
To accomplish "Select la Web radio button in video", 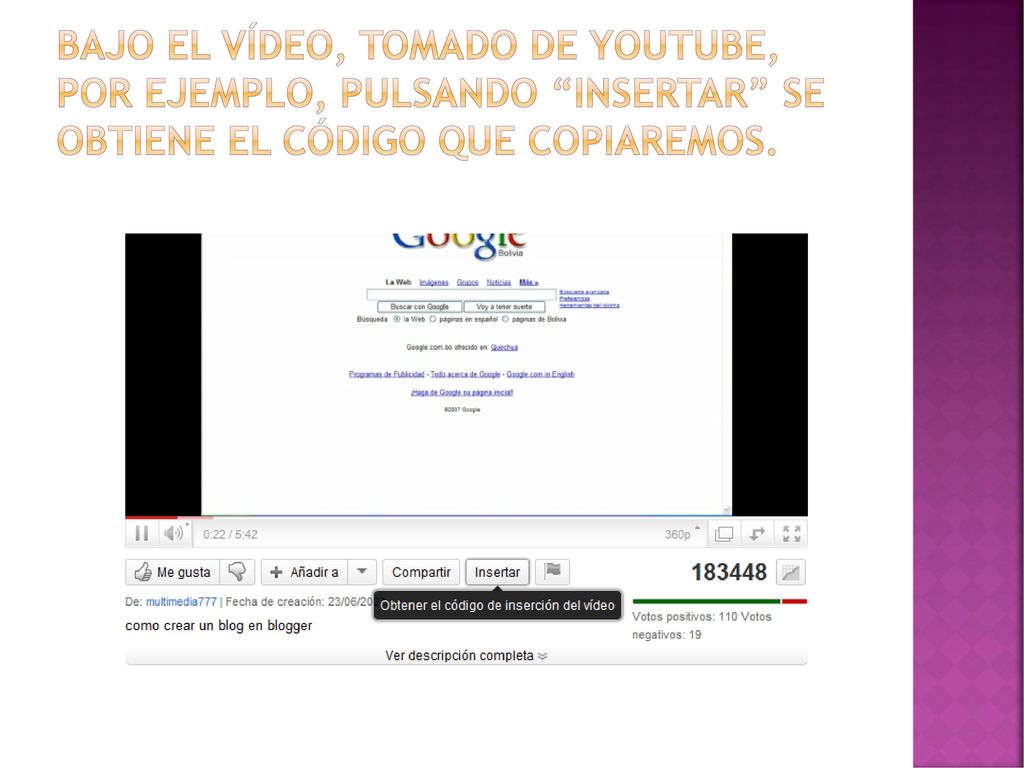I will 396,319.
